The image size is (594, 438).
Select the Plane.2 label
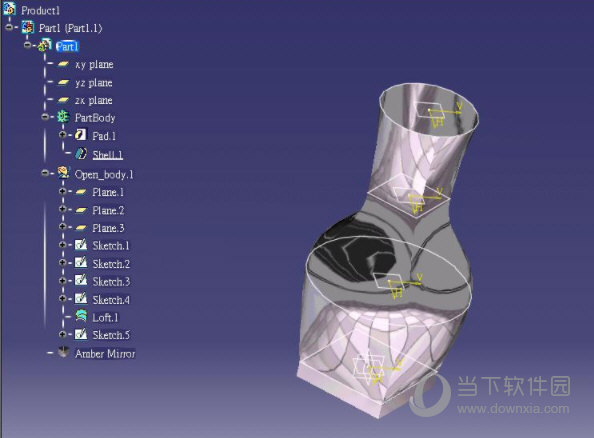click(x=108, y=210)
